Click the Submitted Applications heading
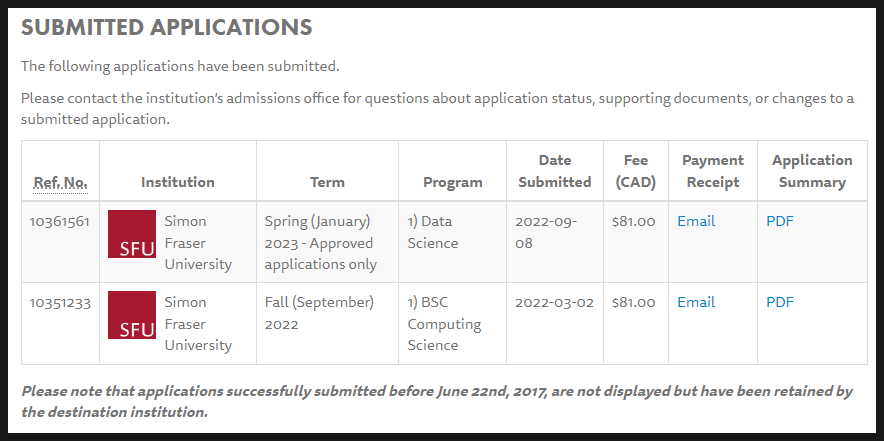 click(x=166, y=27)
